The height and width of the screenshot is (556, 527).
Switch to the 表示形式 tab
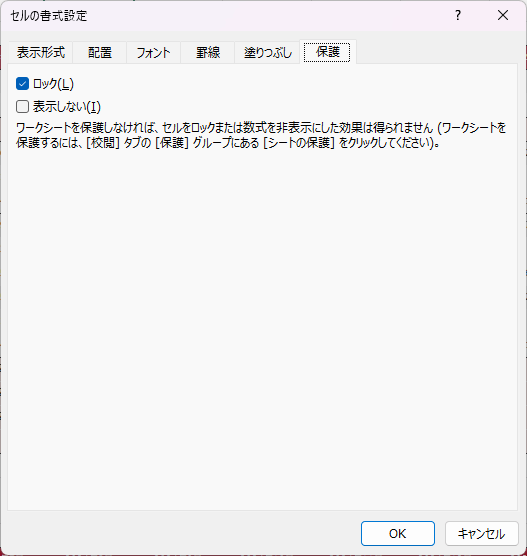coord(41,52)
